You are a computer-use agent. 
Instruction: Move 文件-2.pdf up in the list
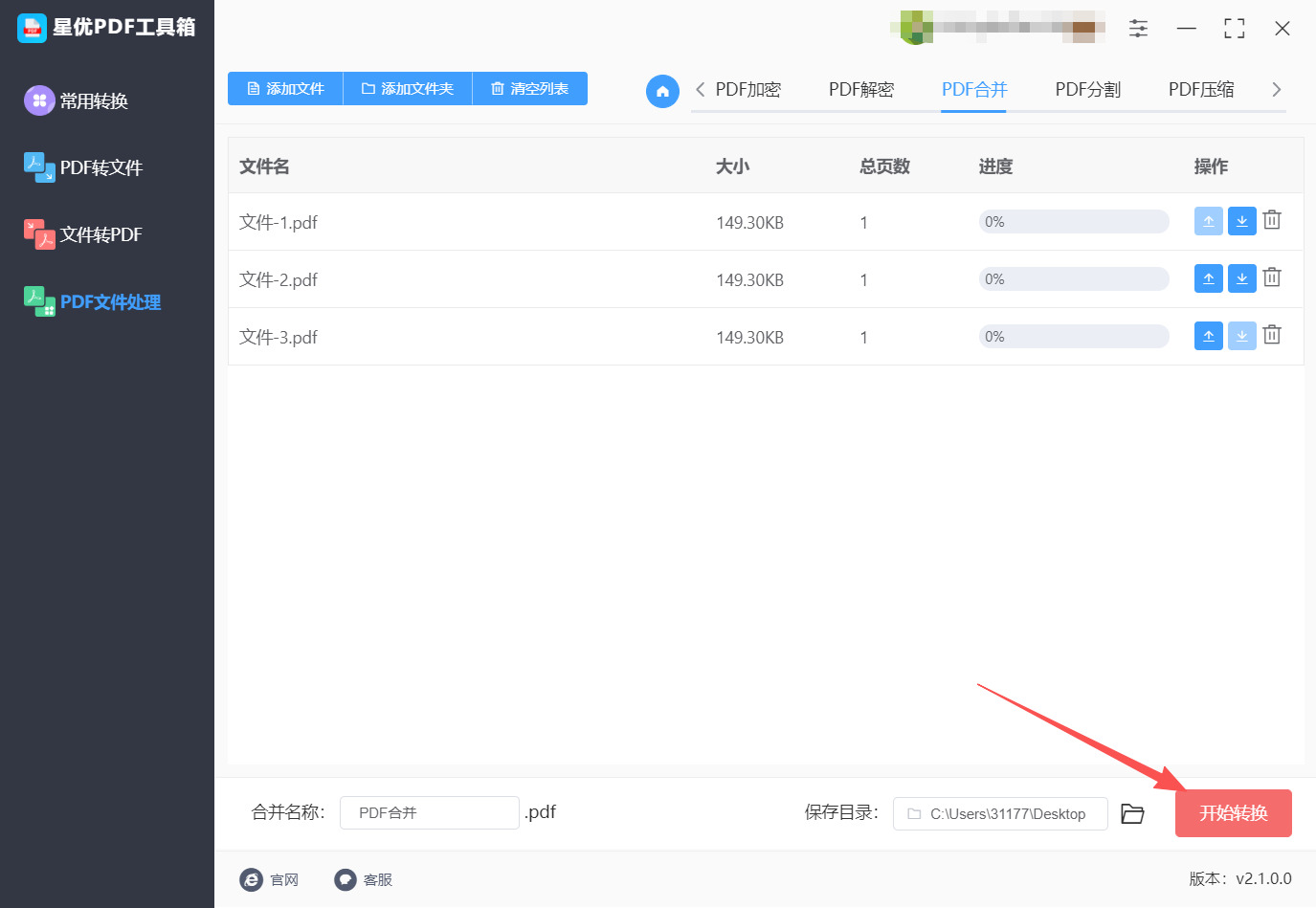[1209, 278]
